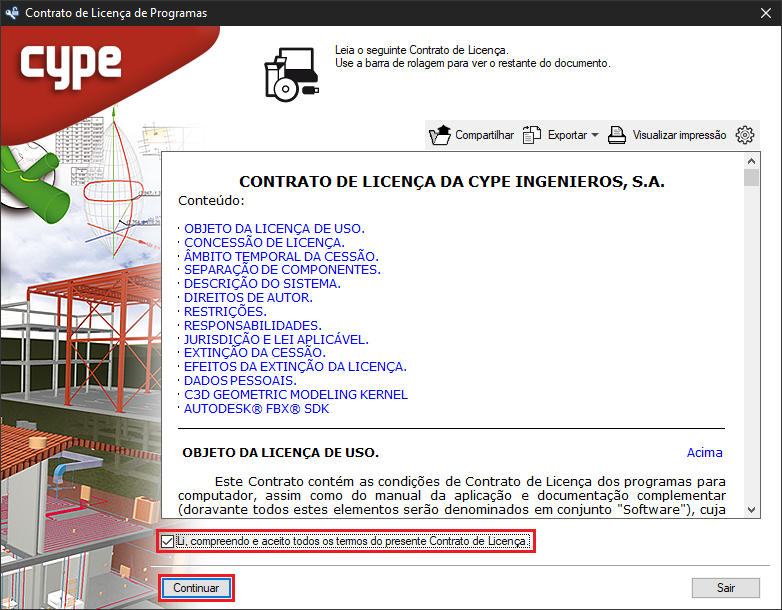782x610 pixels.
Task: Open the Exportar dropdown arrow
Action: pos(594,135)
